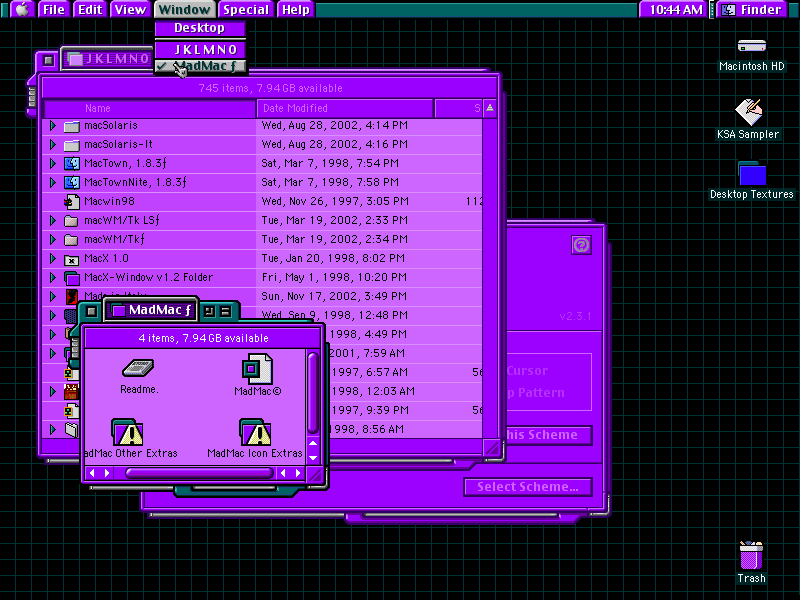Expand the macSolaris folder
The image size is (800, 600).
[53, 126]
